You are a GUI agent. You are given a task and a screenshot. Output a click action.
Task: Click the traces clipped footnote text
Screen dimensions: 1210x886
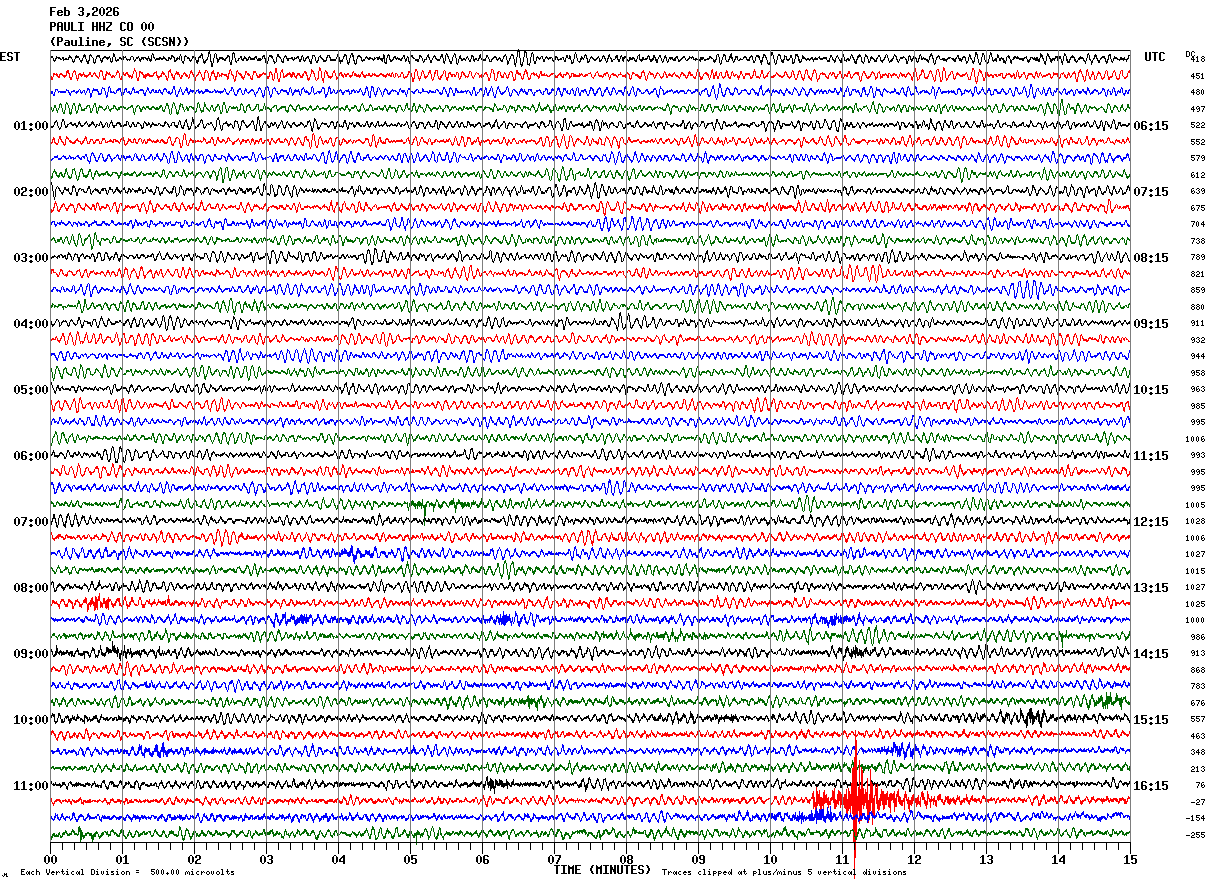pyautogui.click(x=784, y=872)
